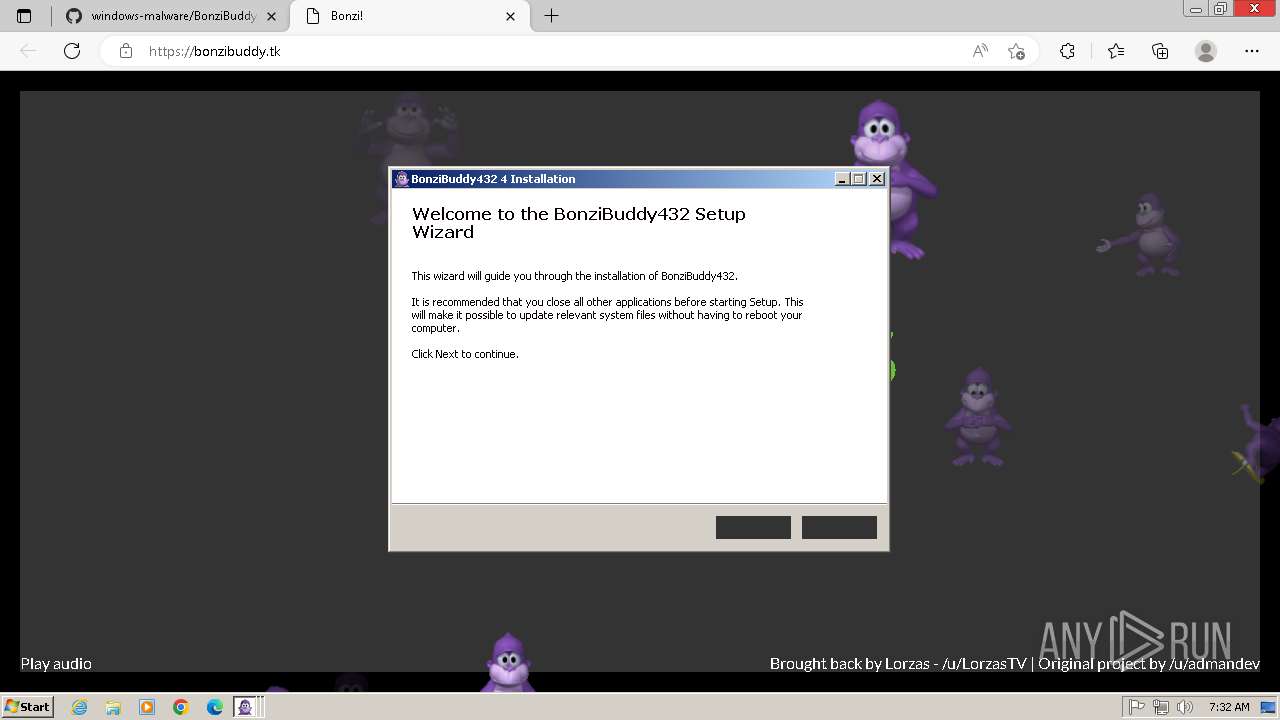This screenshot has height=720, width=1280.
Task: Open the tab actions menu icon
Action: pos(24,16)
